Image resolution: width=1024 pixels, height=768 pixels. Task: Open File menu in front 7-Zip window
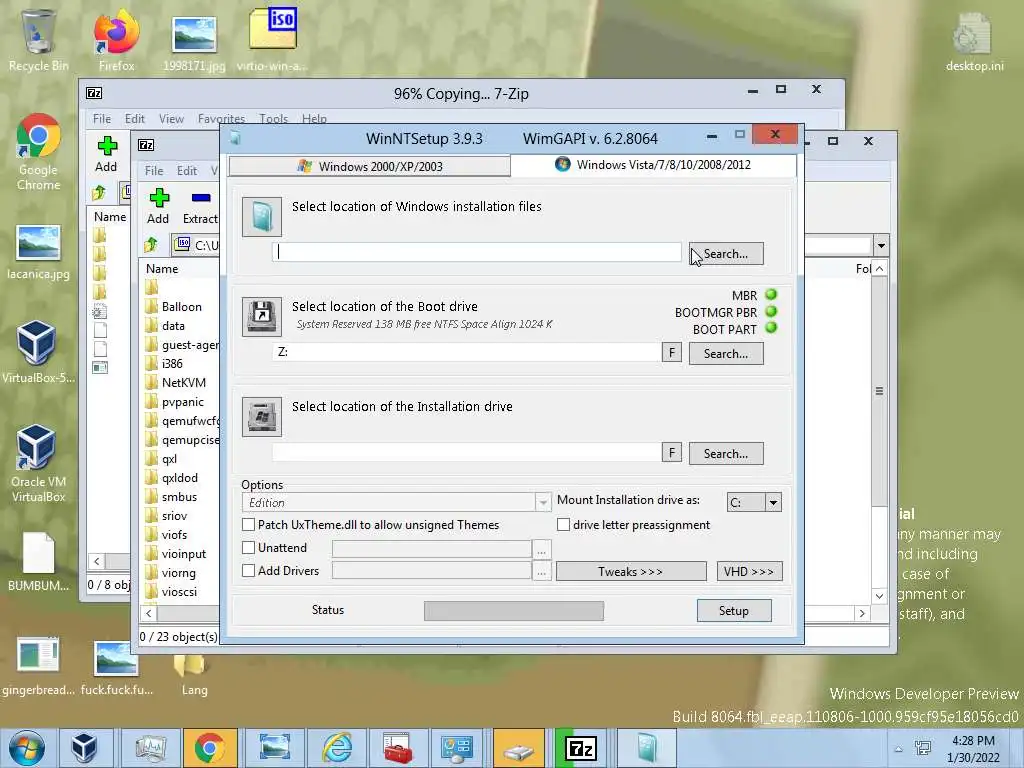coord(154,170)
